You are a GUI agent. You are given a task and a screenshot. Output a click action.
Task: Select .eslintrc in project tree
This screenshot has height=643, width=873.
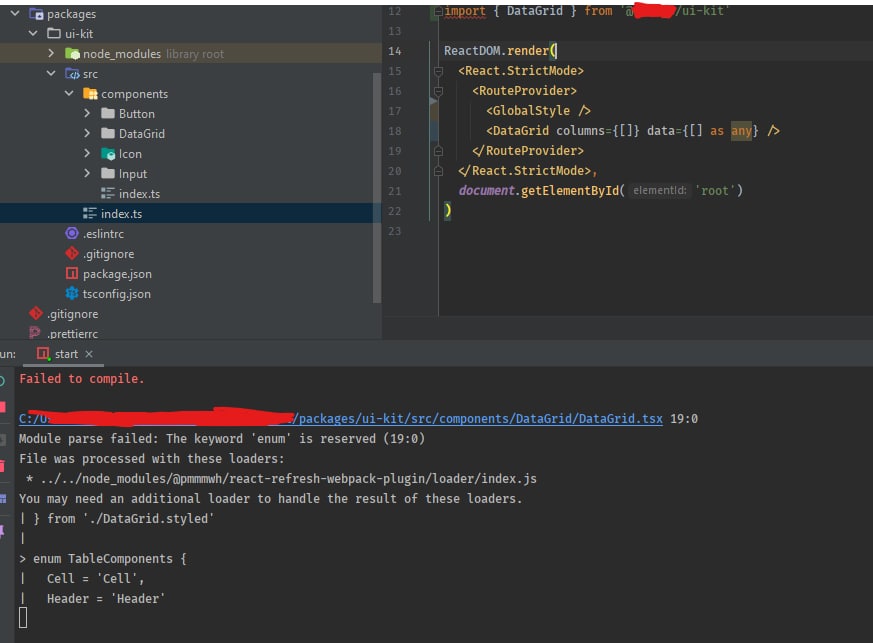(103, 234)
